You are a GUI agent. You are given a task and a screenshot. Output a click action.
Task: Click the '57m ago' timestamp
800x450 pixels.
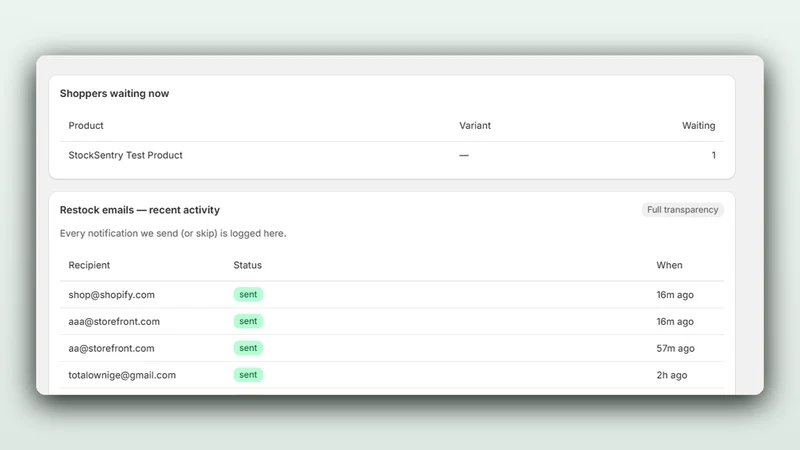click(675, 348)
